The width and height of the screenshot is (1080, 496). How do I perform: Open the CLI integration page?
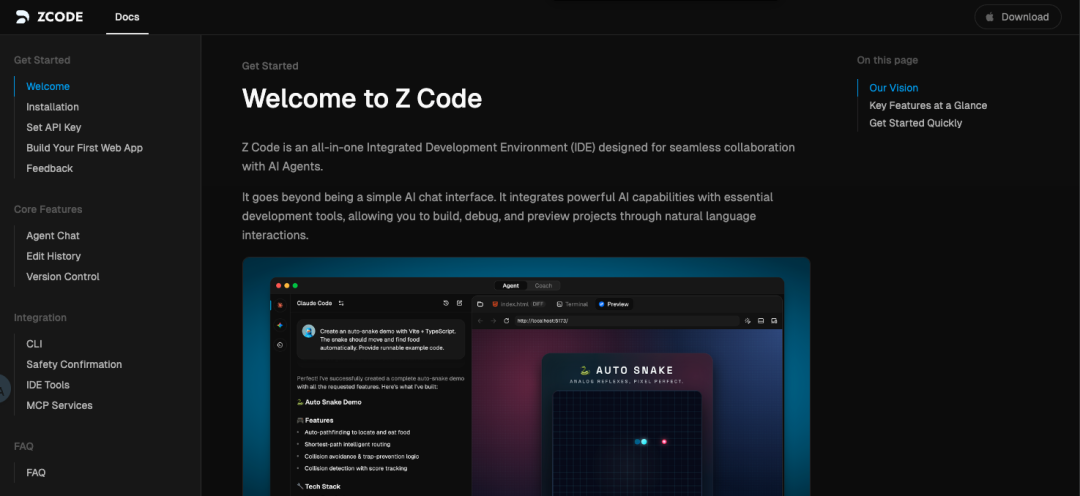coord(34,344)
